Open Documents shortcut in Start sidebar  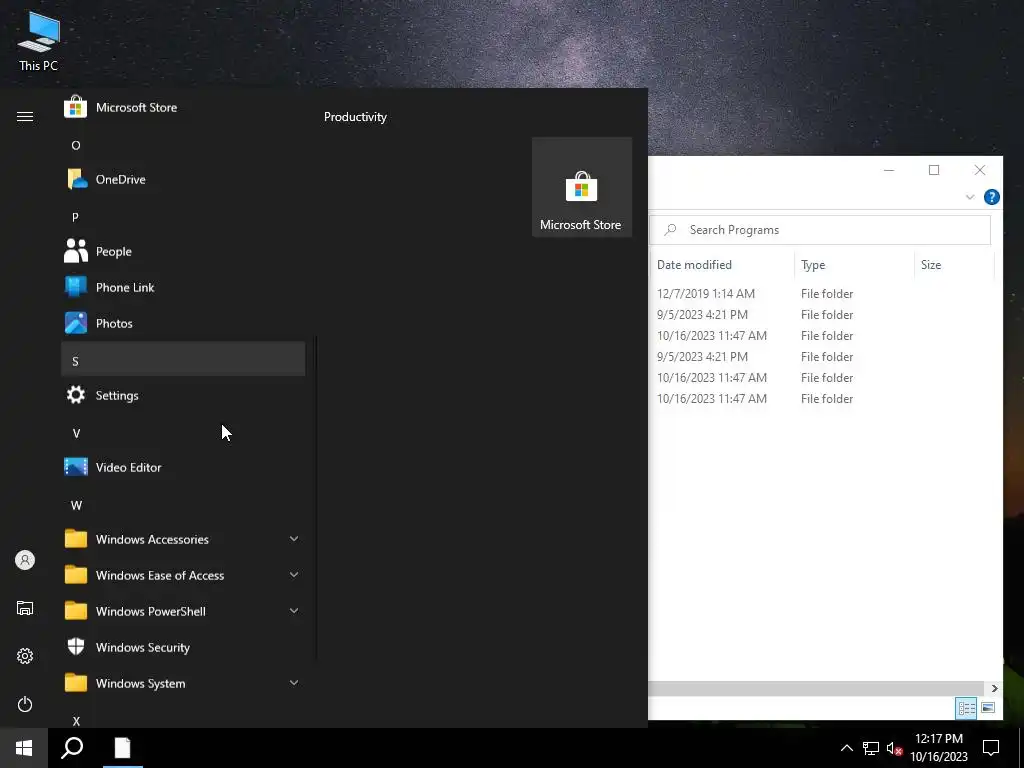pyautogui.click(x=25, y=608)
